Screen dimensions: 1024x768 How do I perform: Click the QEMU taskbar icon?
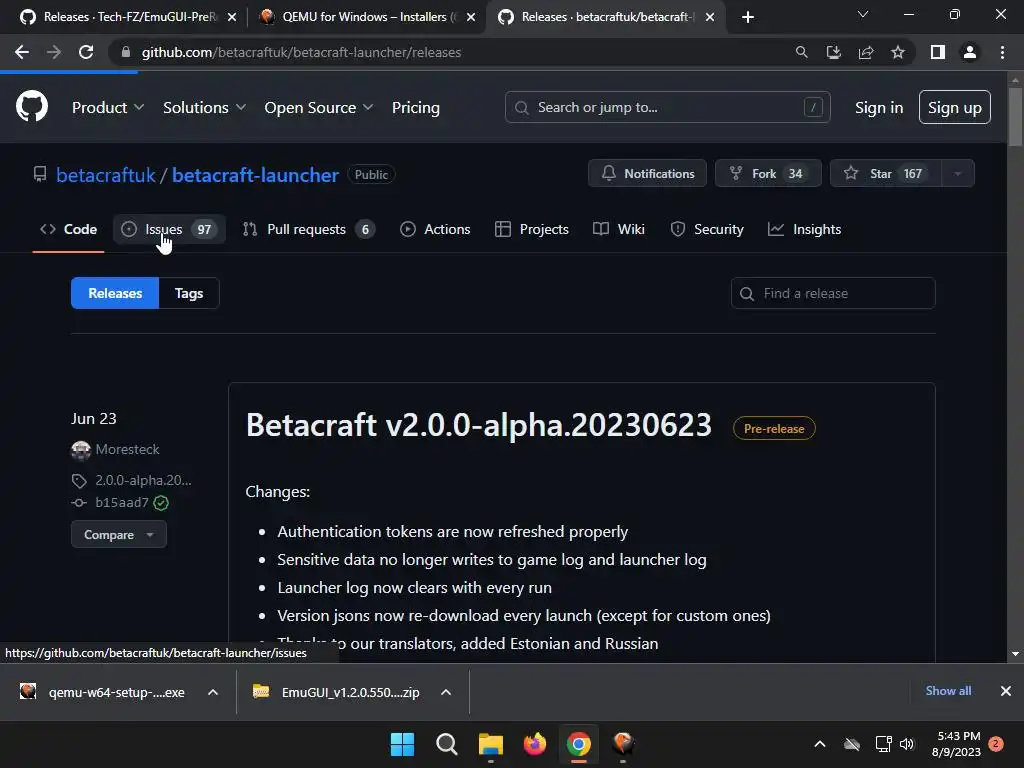click(x=623, y=744)
